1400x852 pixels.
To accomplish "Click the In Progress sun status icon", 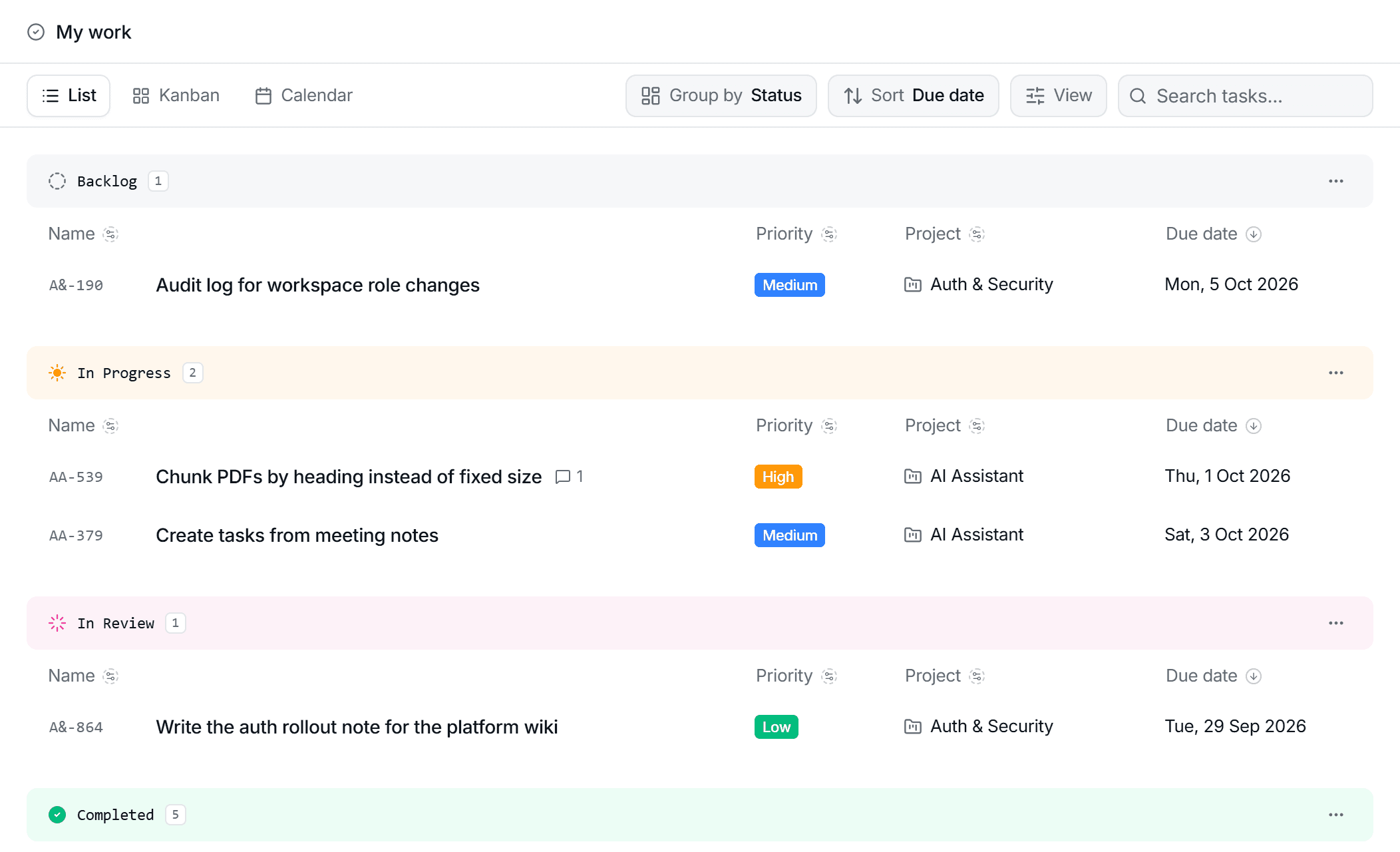I will [57, 373].
